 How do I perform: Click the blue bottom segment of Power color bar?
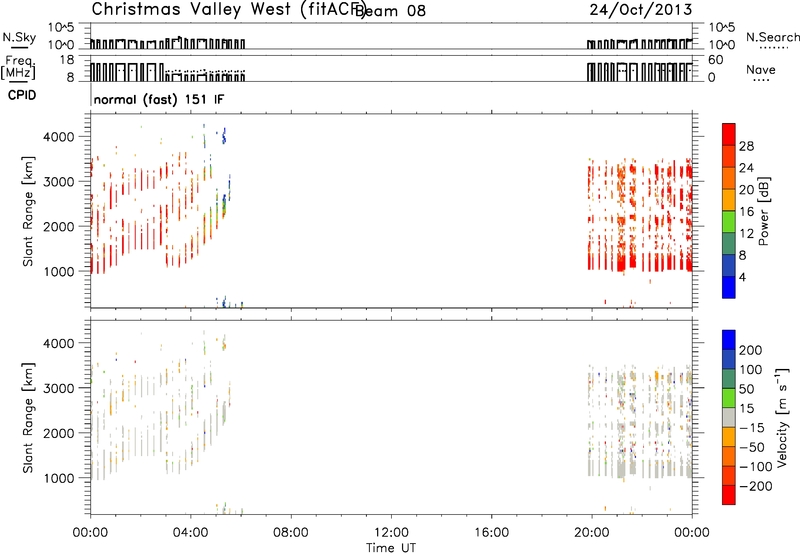click(x=729, y=287)
